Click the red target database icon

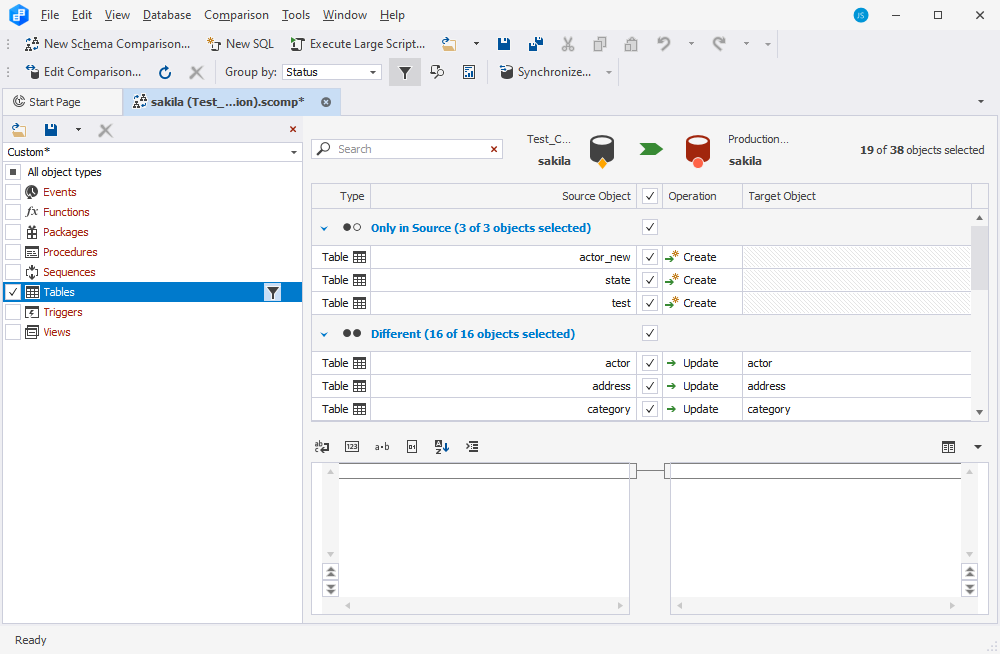click(x=698, y=151)
